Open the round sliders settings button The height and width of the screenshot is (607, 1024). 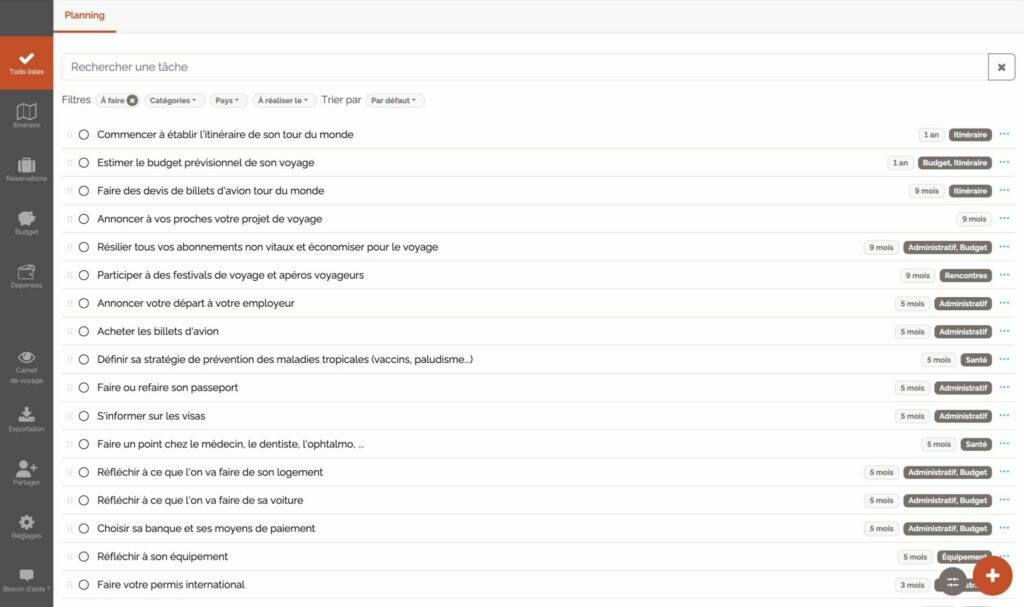[952, 582]
